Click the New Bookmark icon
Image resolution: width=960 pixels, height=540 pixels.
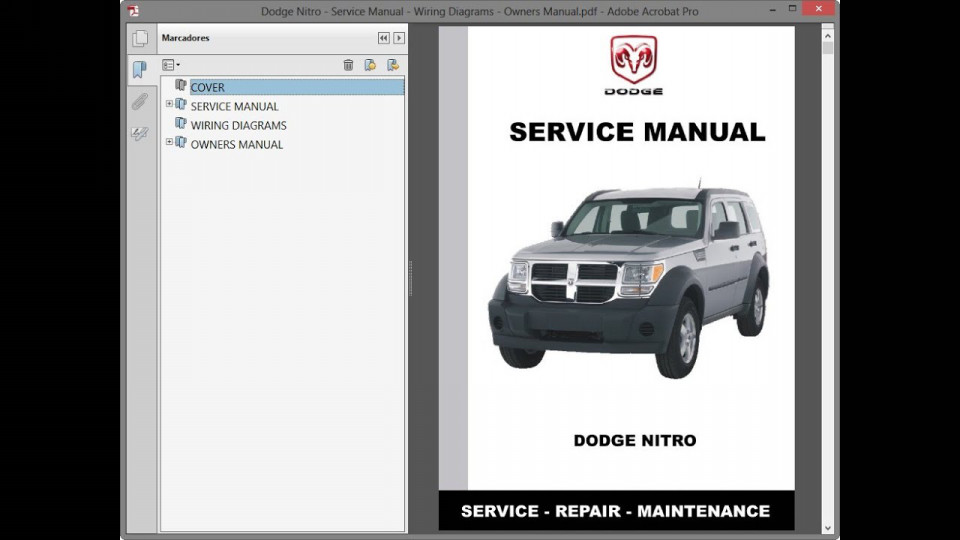point(370,65)
